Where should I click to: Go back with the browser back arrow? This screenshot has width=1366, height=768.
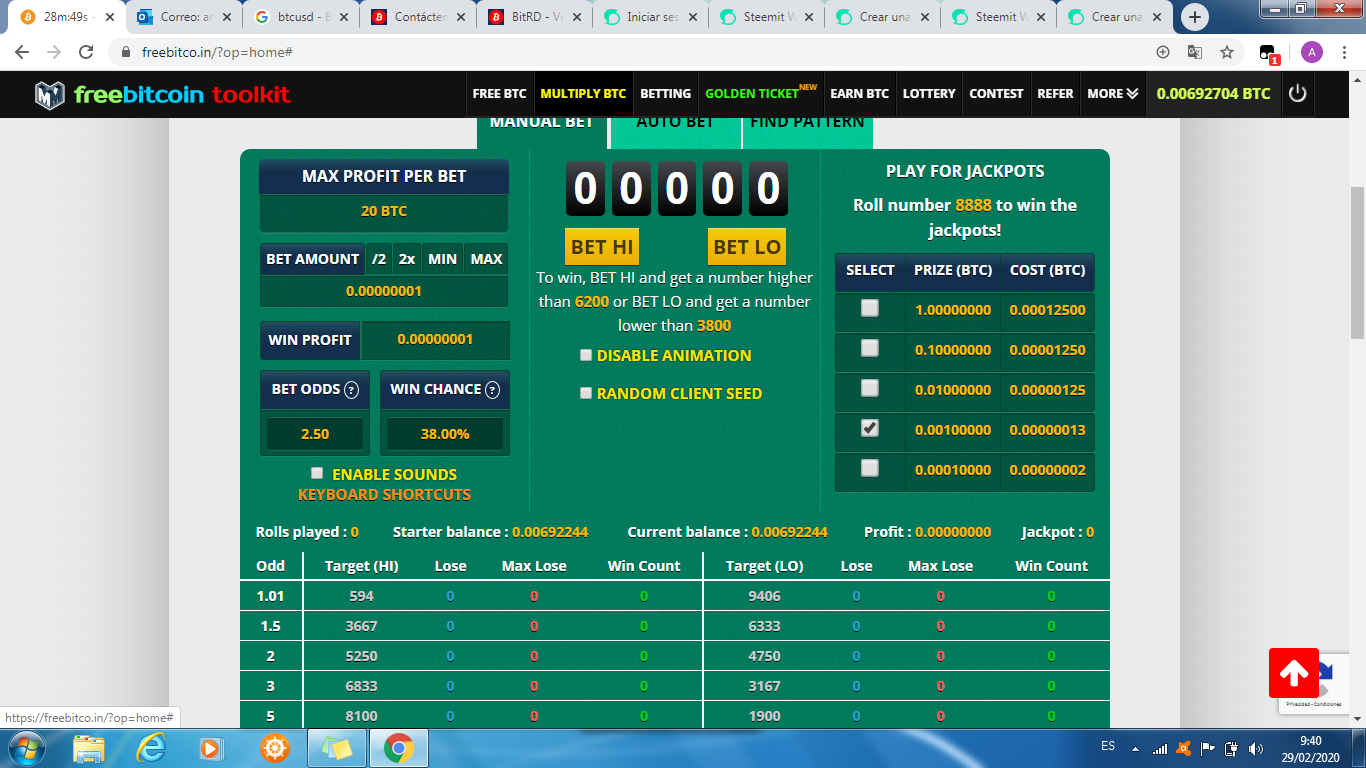coord(22,52)
